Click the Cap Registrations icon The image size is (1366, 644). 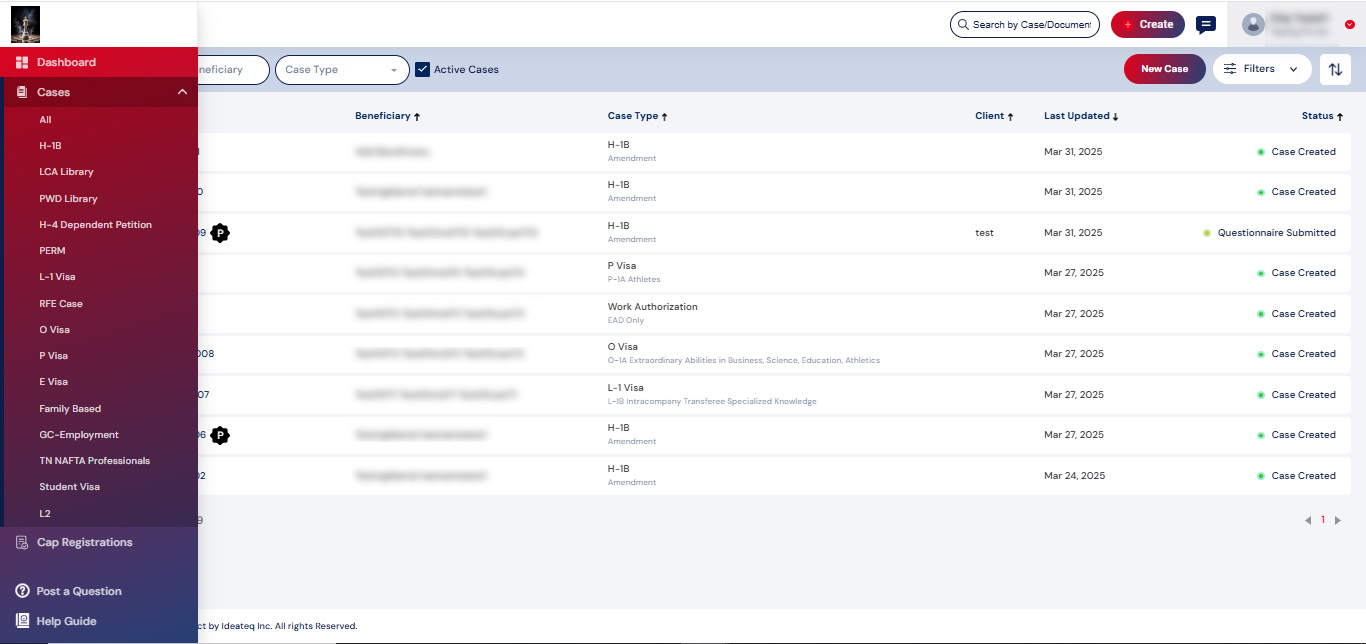click(x=22, y=542)
